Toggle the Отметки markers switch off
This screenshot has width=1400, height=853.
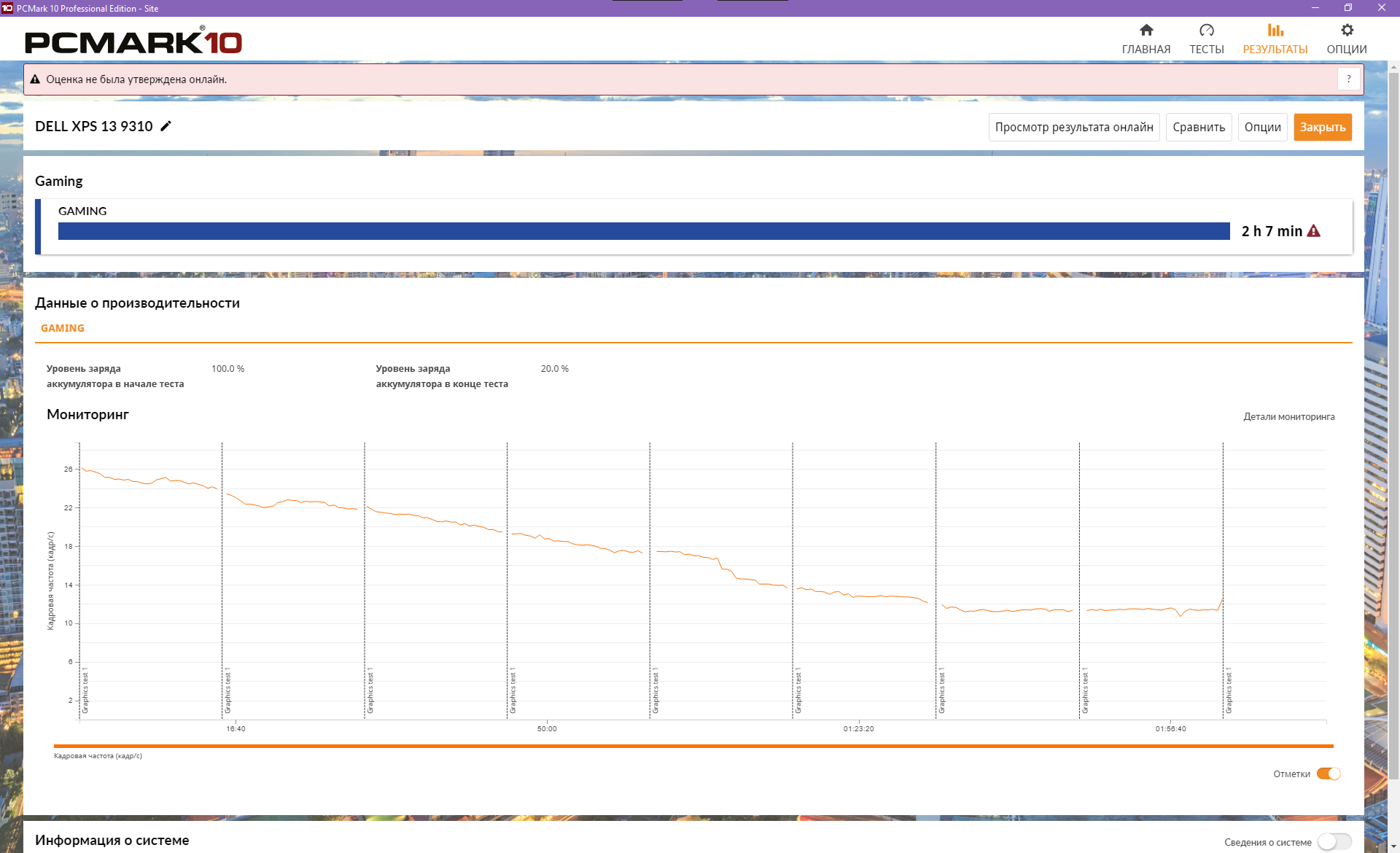point(1328,774)
